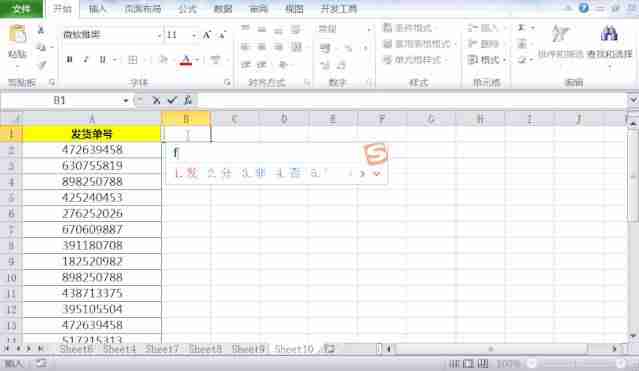639x371 pixels.
Task: Open the font size dropdown
Action: (x=194, y=35)
